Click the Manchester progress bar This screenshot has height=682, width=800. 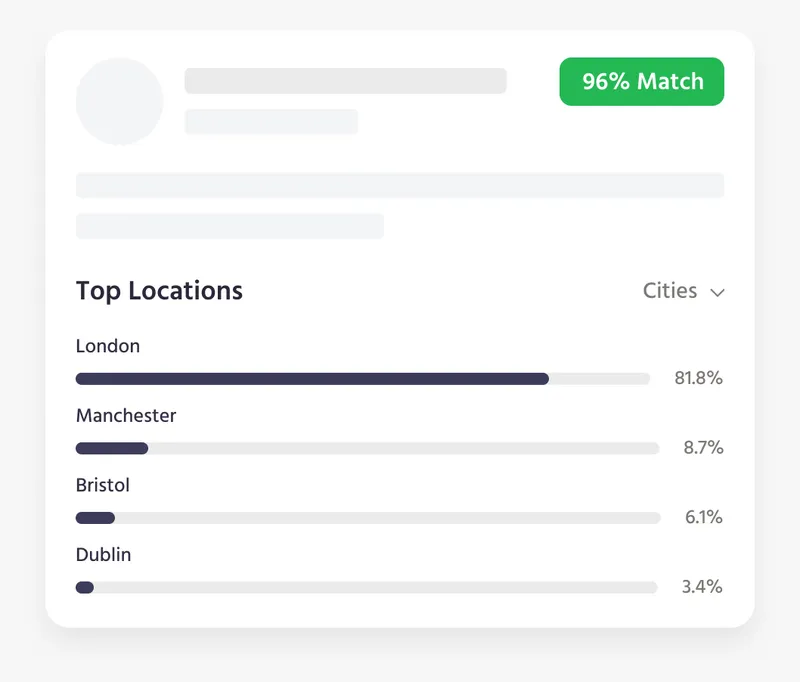(x=367, y=448)
